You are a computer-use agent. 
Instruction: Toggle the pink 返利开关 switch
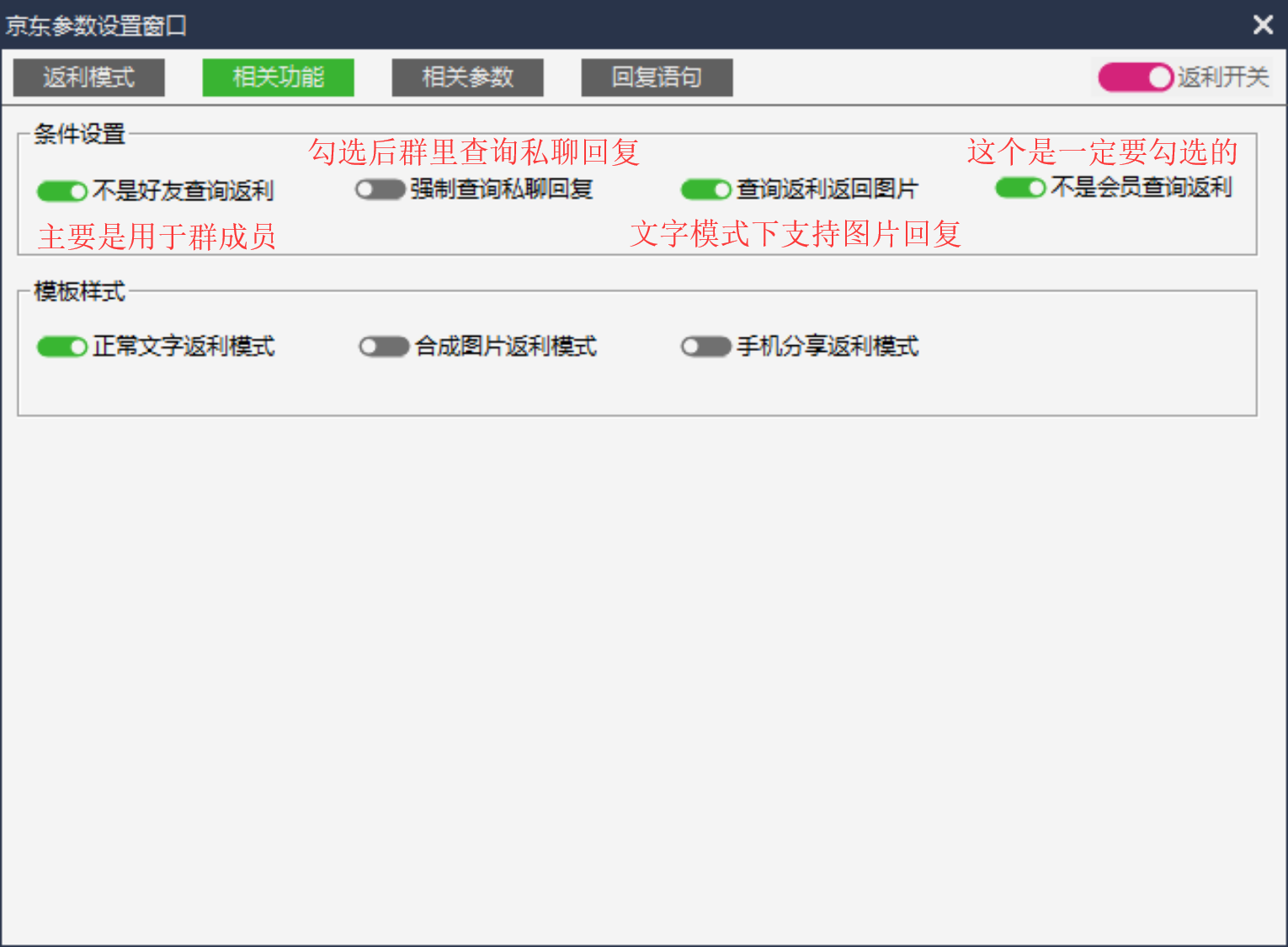[x=1136, y=77]
